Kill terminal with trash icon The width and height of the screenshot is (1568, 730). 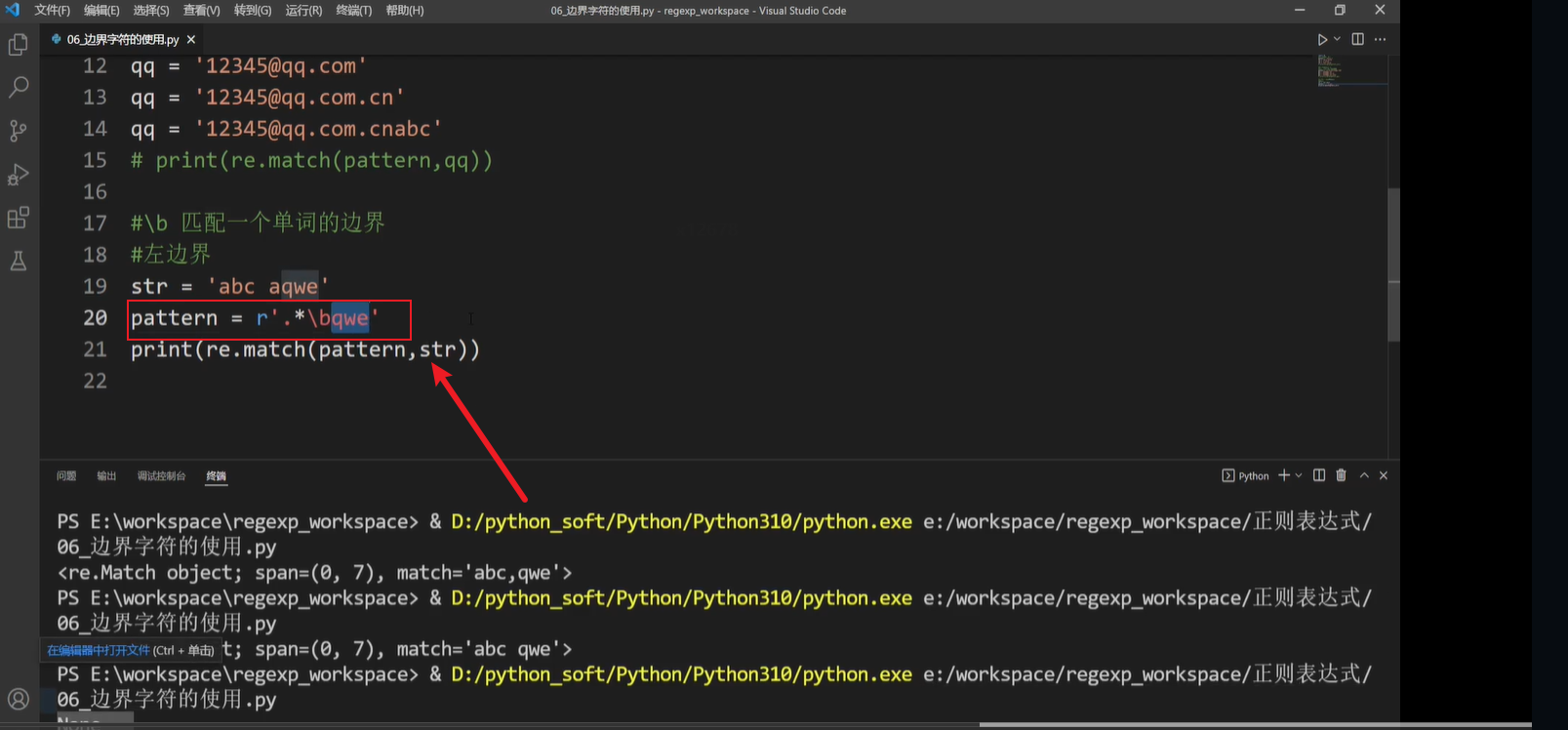coord(1342,475)
